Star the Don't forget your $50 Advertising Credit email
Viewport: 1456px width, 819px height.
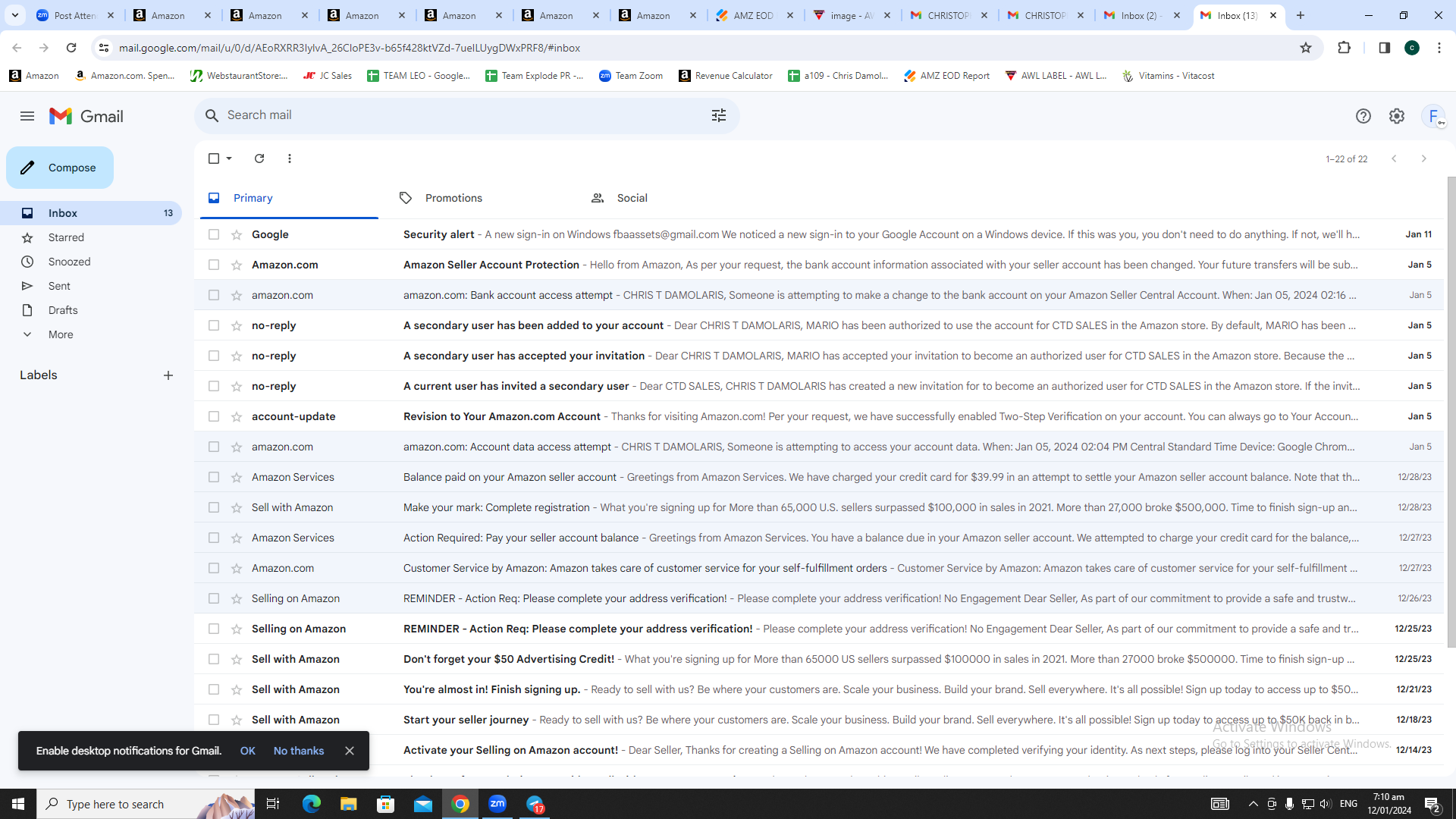(236, 659)
